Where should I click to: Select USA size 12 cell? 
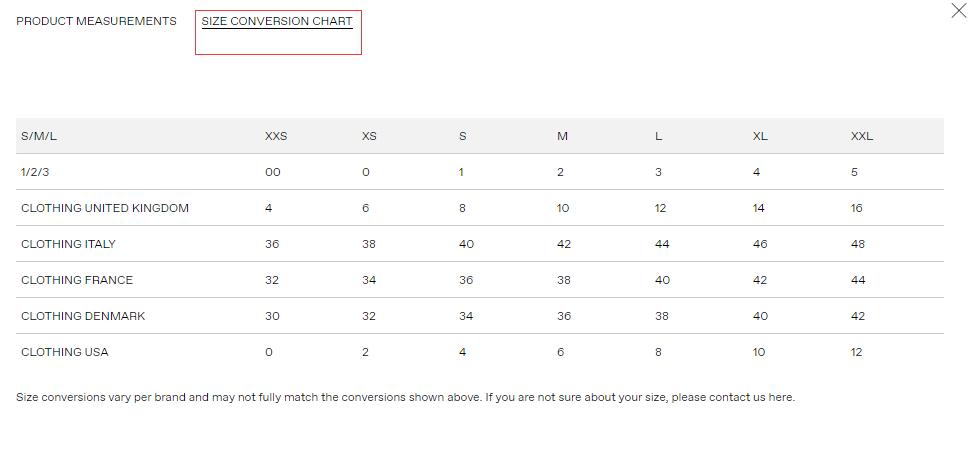pos(857,352)
